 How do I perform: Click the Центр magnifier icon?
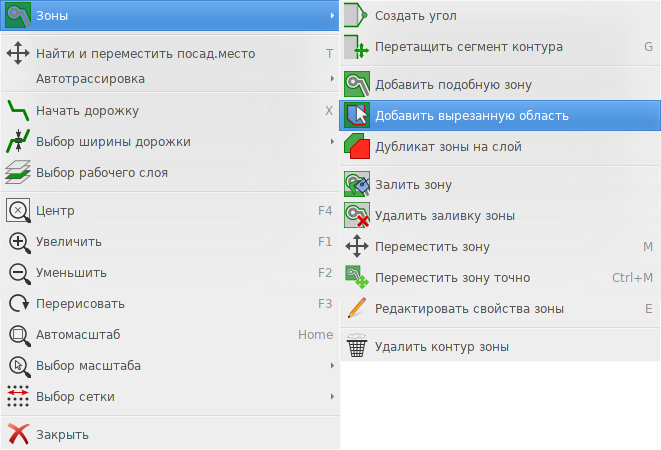point(18,210)
